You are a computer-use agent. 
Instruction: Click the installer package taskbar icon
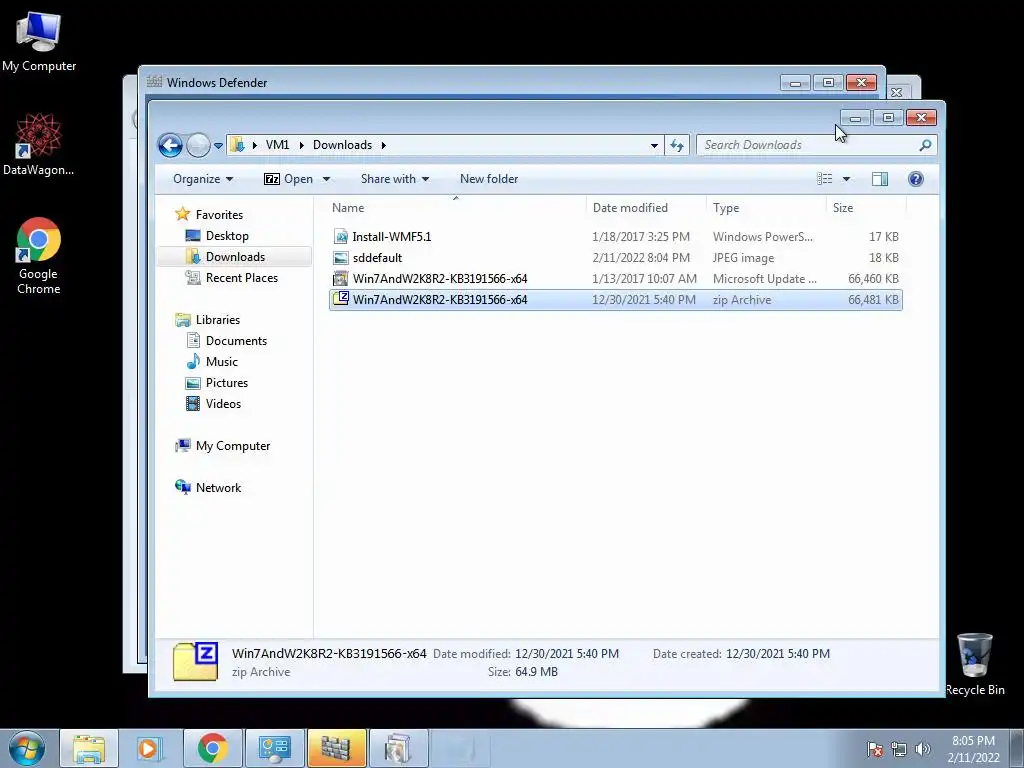[398, 748]
